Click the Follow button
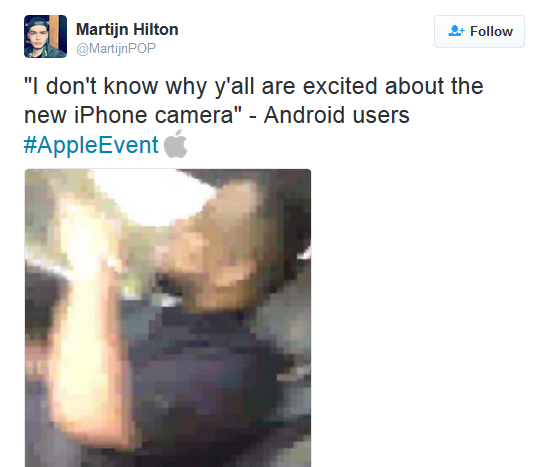The image size is (550, 467). click(479, 31)
